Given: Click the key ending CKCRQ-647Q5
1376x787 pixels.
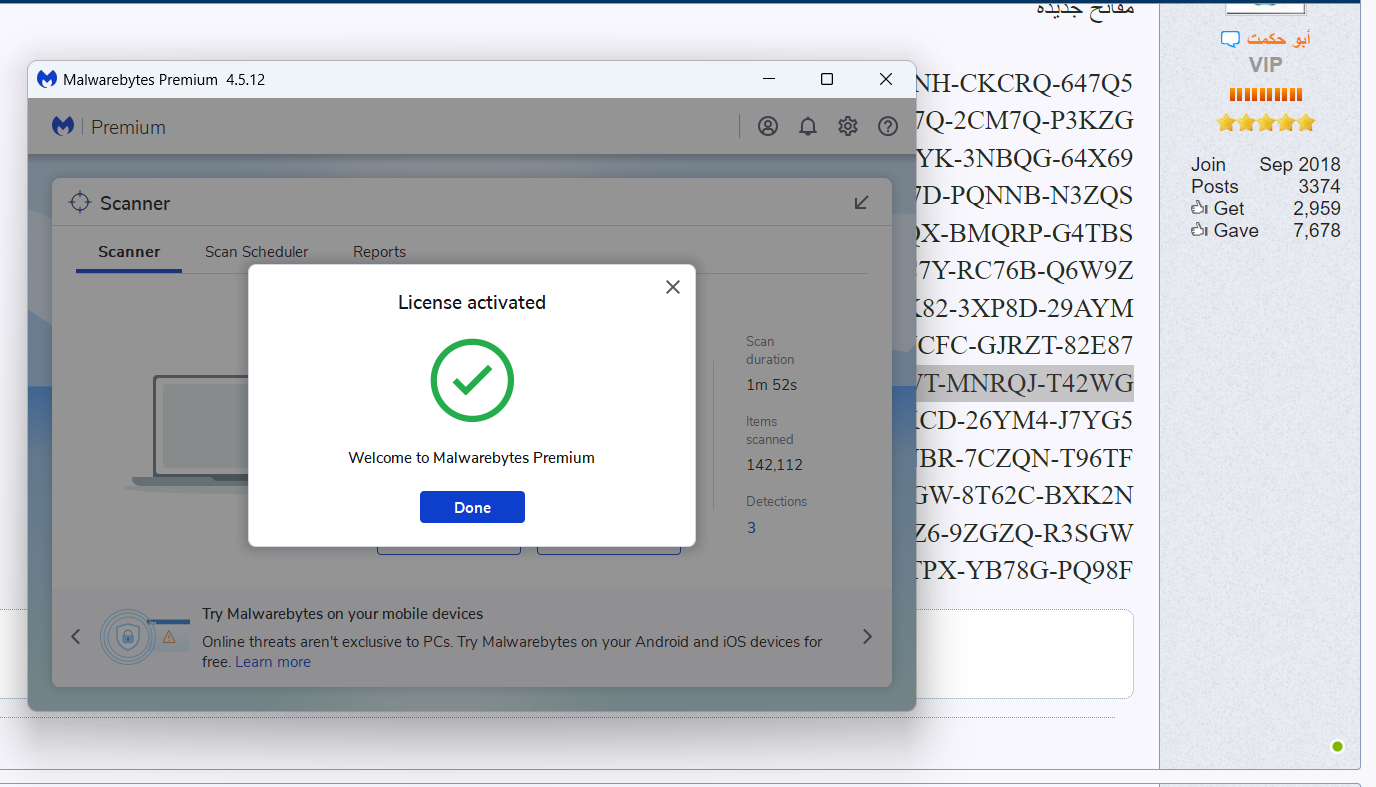Looking at the screenshot, I should tap(1025, 83).
